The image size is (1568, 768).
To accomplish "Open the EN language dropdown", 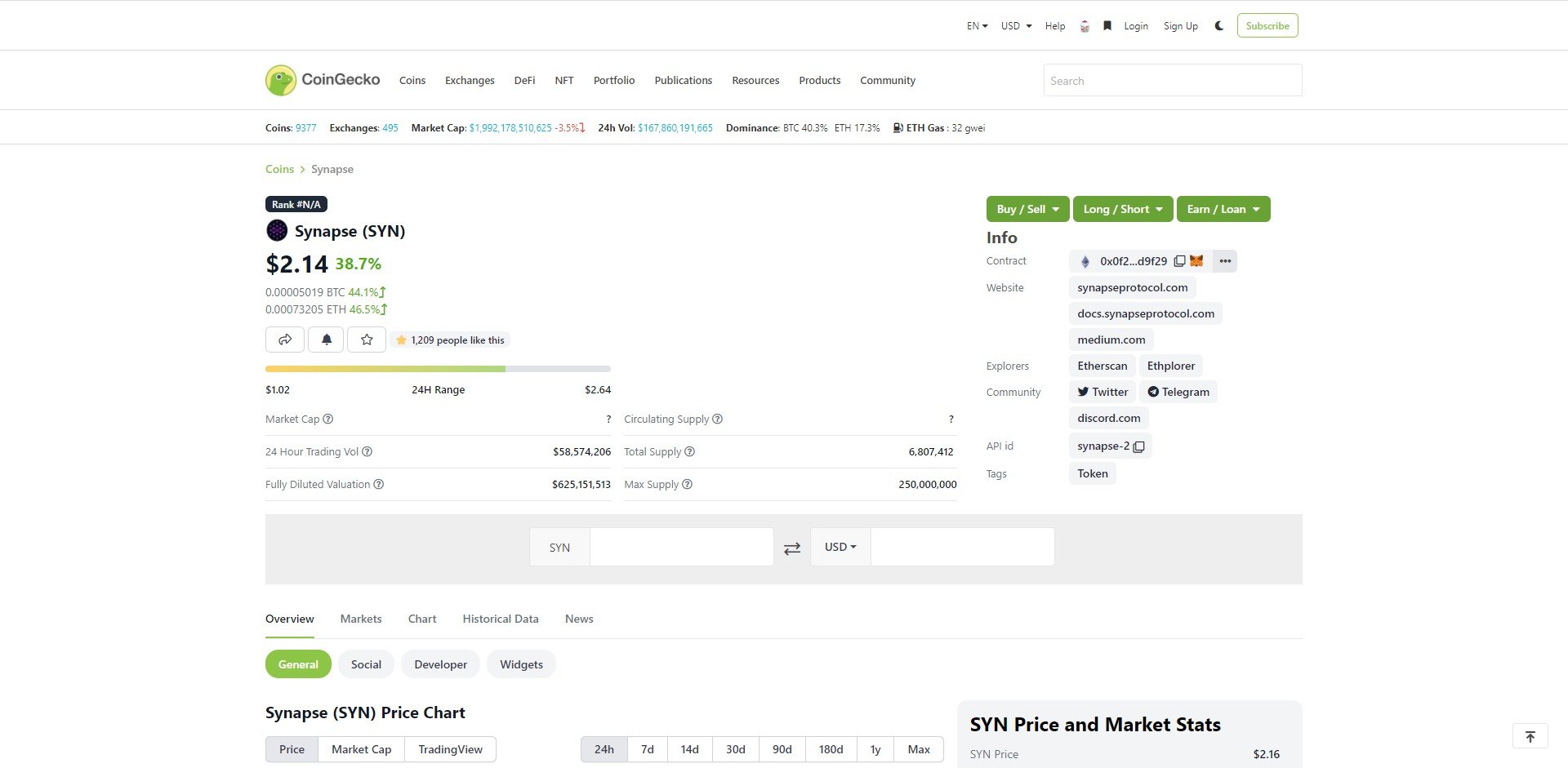I will (x=977, y=26).
